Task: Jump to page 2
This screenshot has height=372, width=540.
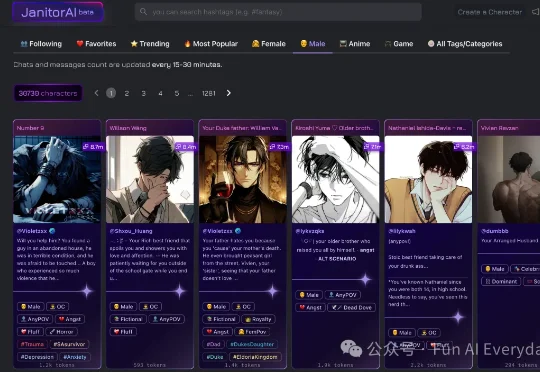Action: 127,93
